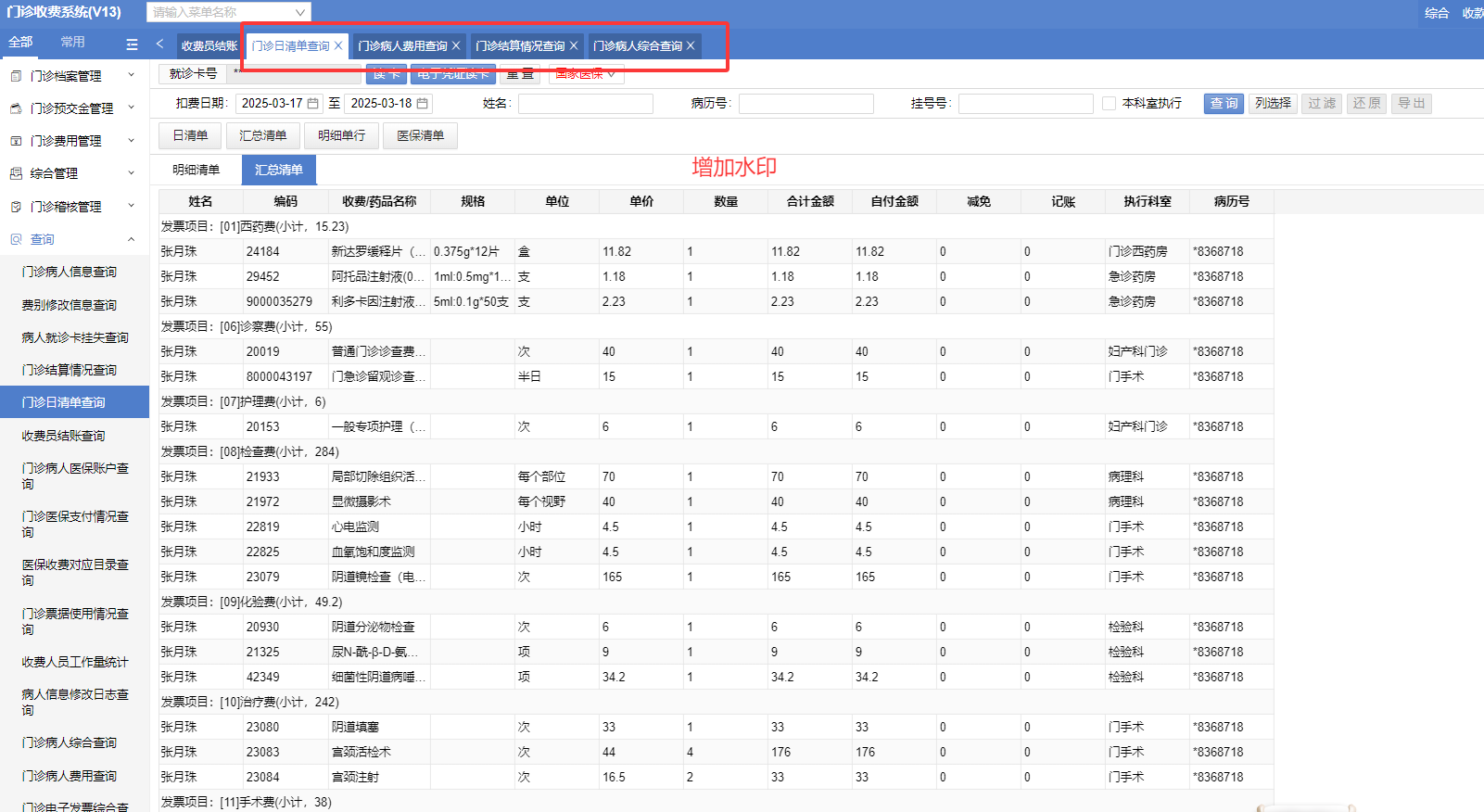
Task: Open the calendar for start date 2025-03-17
Action: 313,104
